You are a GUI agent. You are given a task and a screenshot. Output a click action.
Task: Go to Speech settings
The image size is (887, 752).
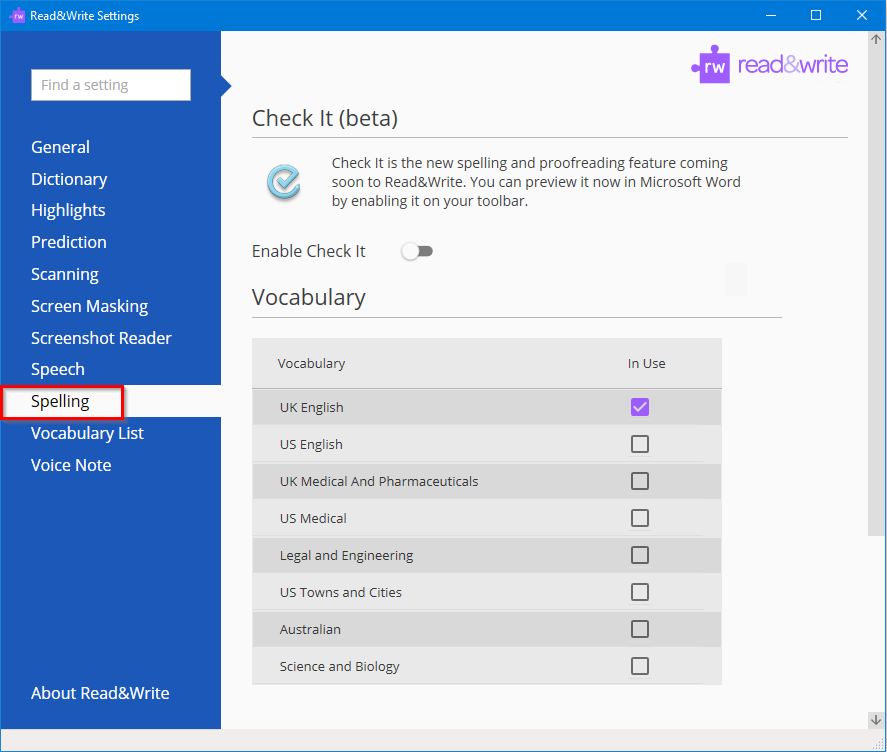(x=58, y=369)
